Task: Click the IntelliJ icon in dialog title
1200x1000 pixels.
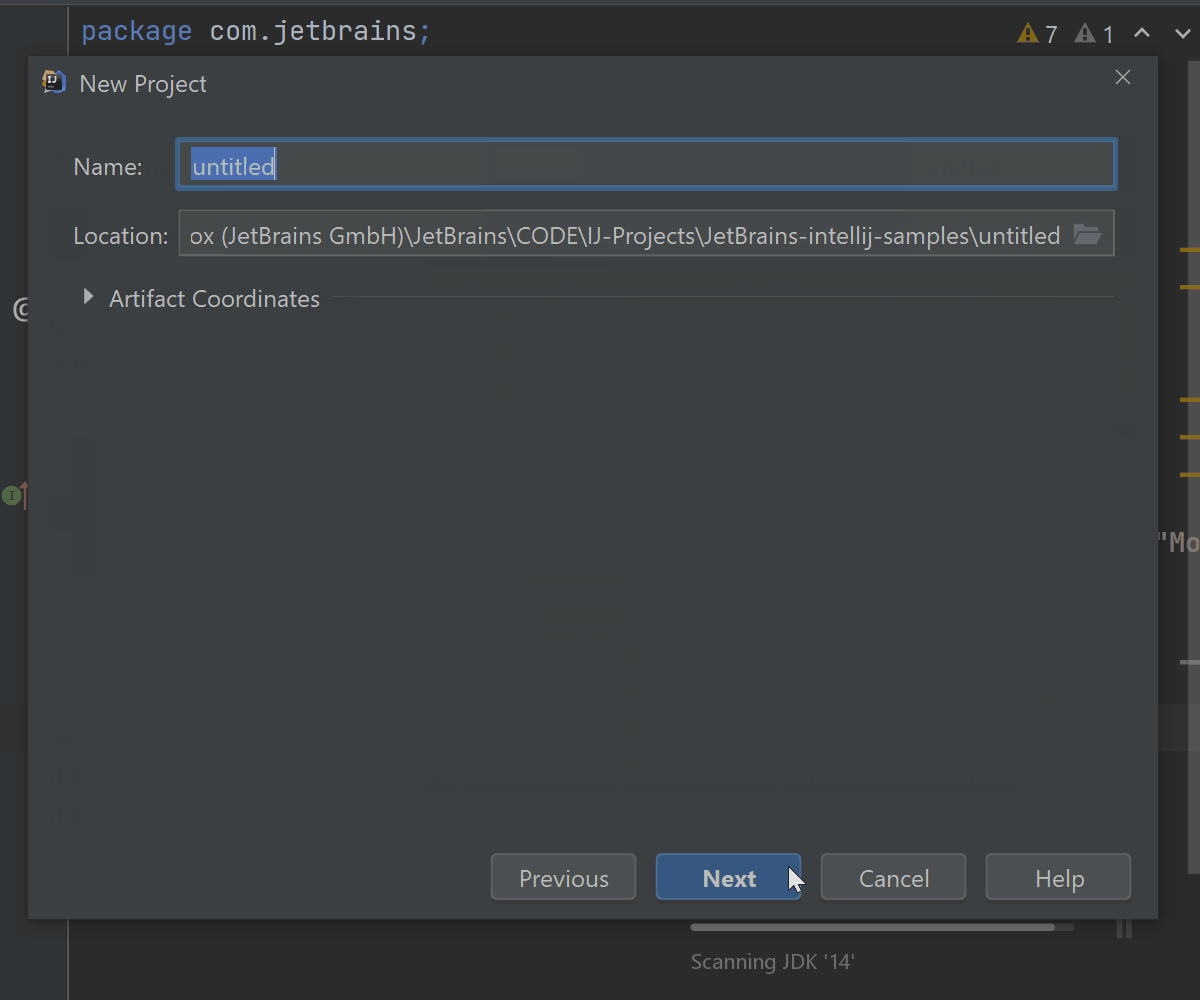Action: tap(54, 82)
